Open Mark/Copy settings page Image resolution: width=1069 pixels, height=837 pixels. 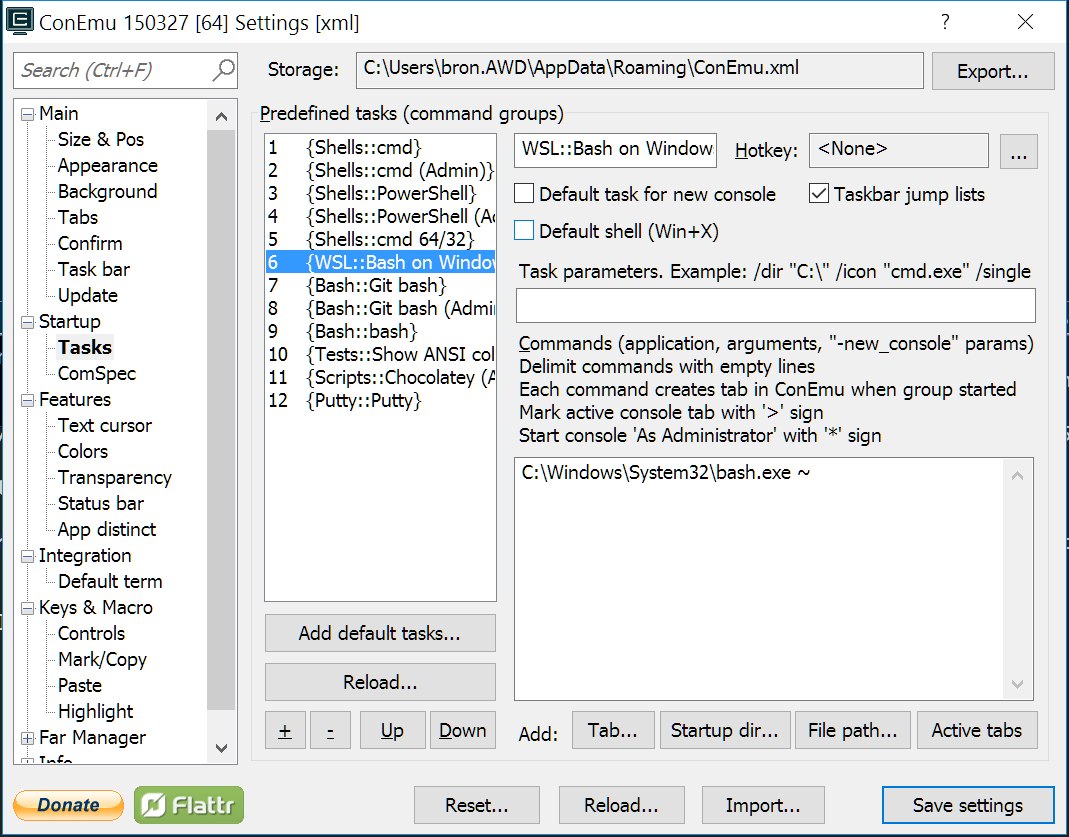pos(102,660)
